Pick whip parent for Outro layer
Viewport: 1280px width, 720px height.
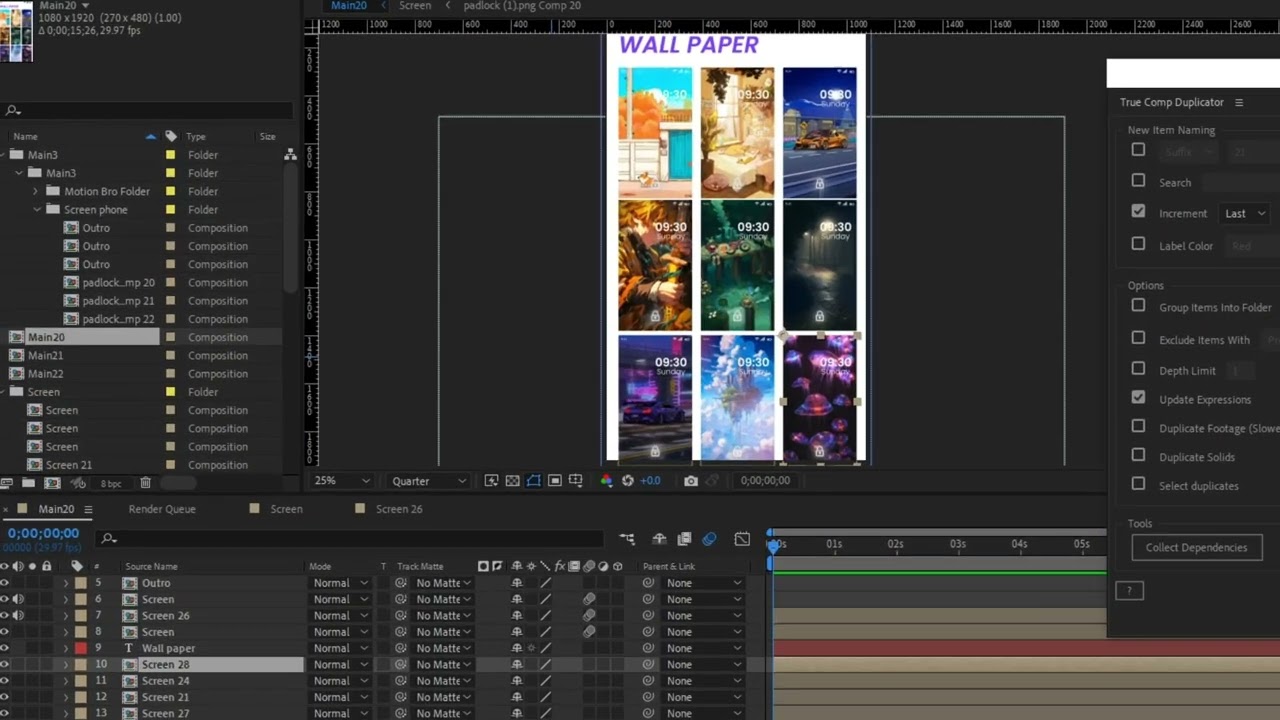point(648,583)
